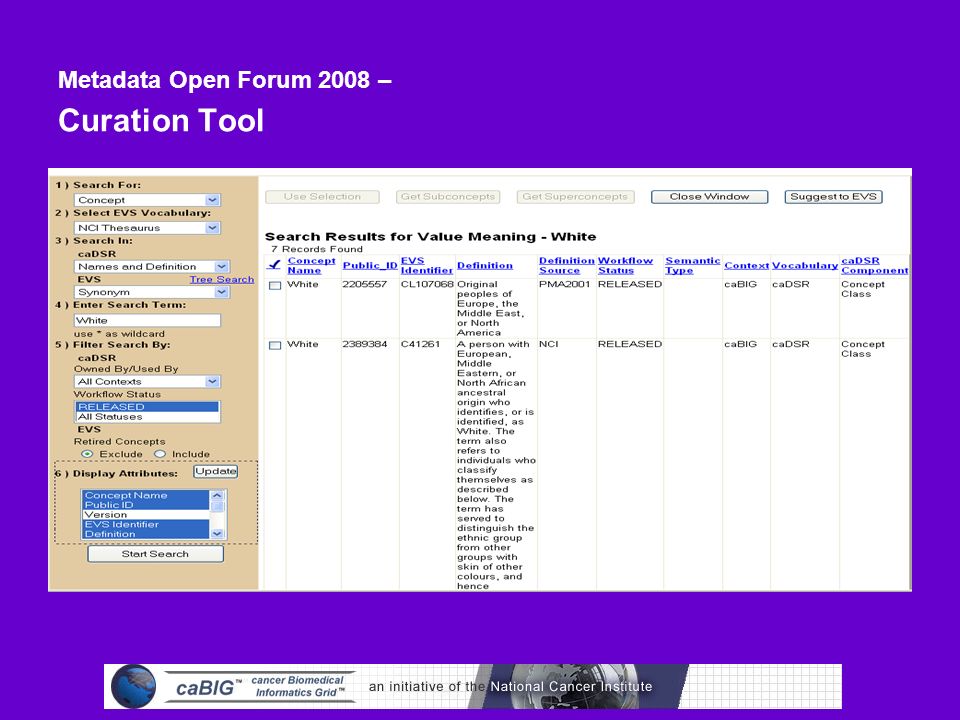Click the check-all checkmark icon in results header

274,264
